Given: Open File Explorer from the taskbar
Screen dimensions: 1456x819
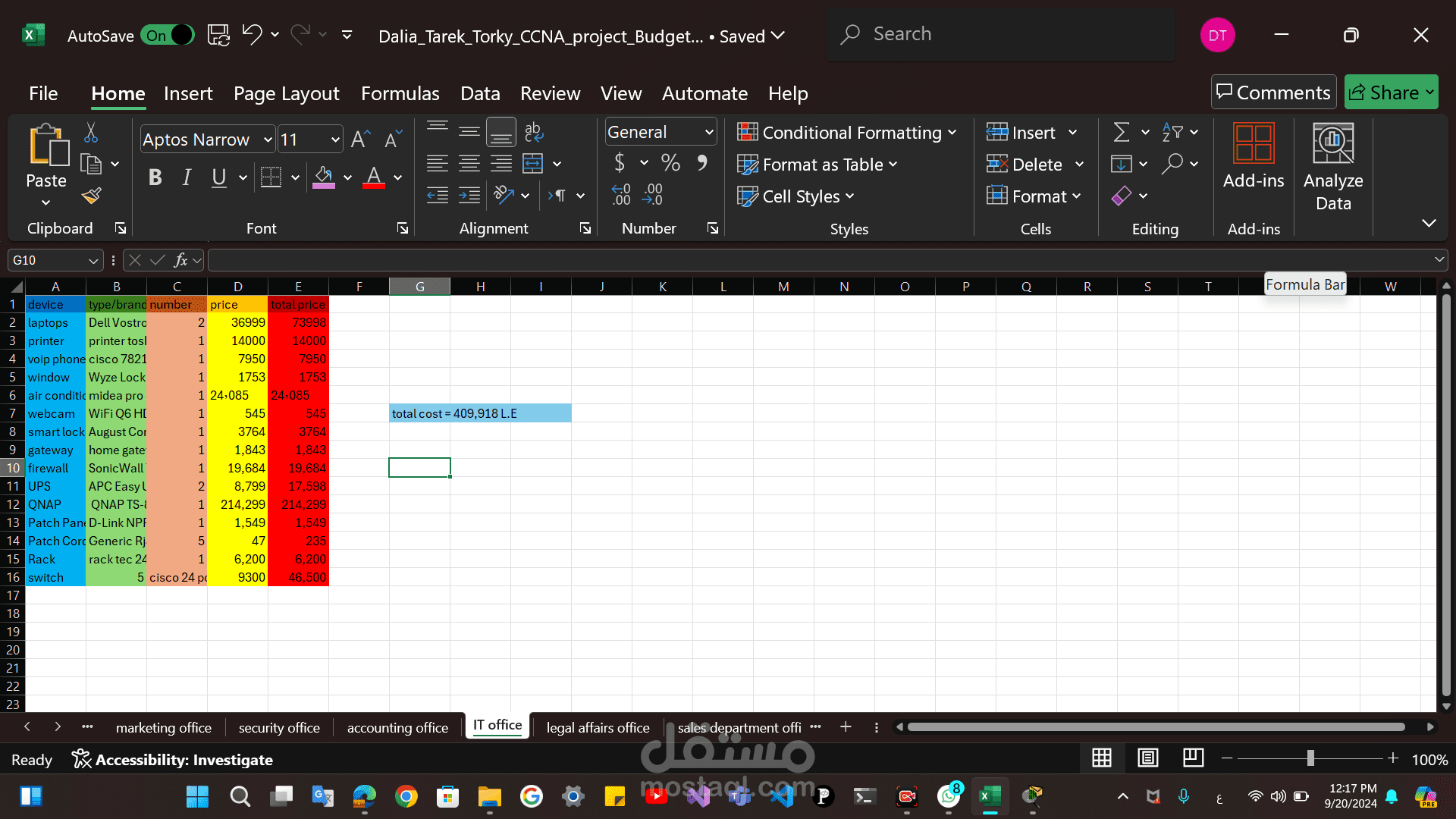Looking at the screenshot, I should click(x=490, y=796).
